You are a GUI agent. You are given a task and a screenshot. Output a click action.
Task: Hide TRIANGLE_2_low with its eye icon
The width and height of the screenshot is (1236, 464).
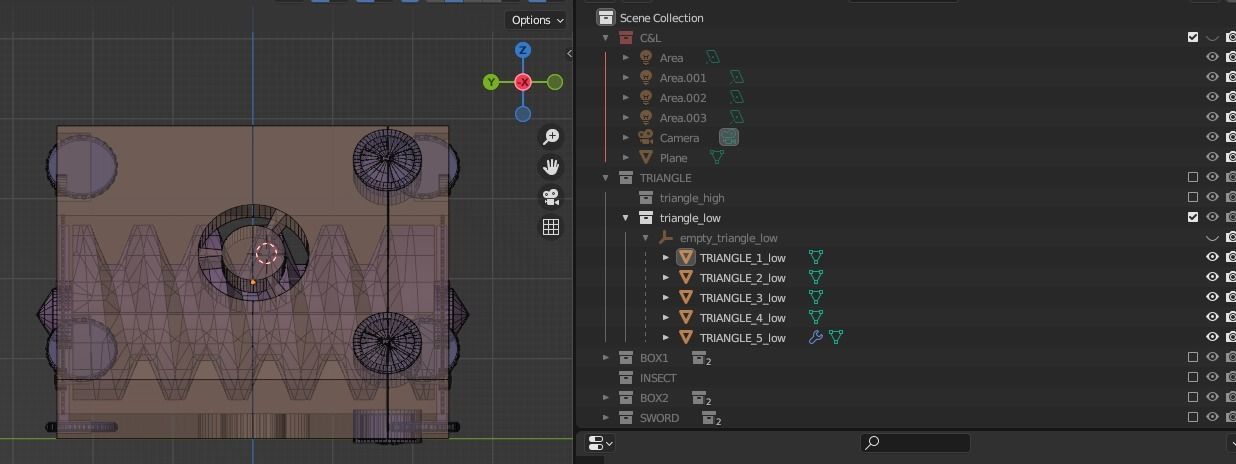[x=1212, y=277]
